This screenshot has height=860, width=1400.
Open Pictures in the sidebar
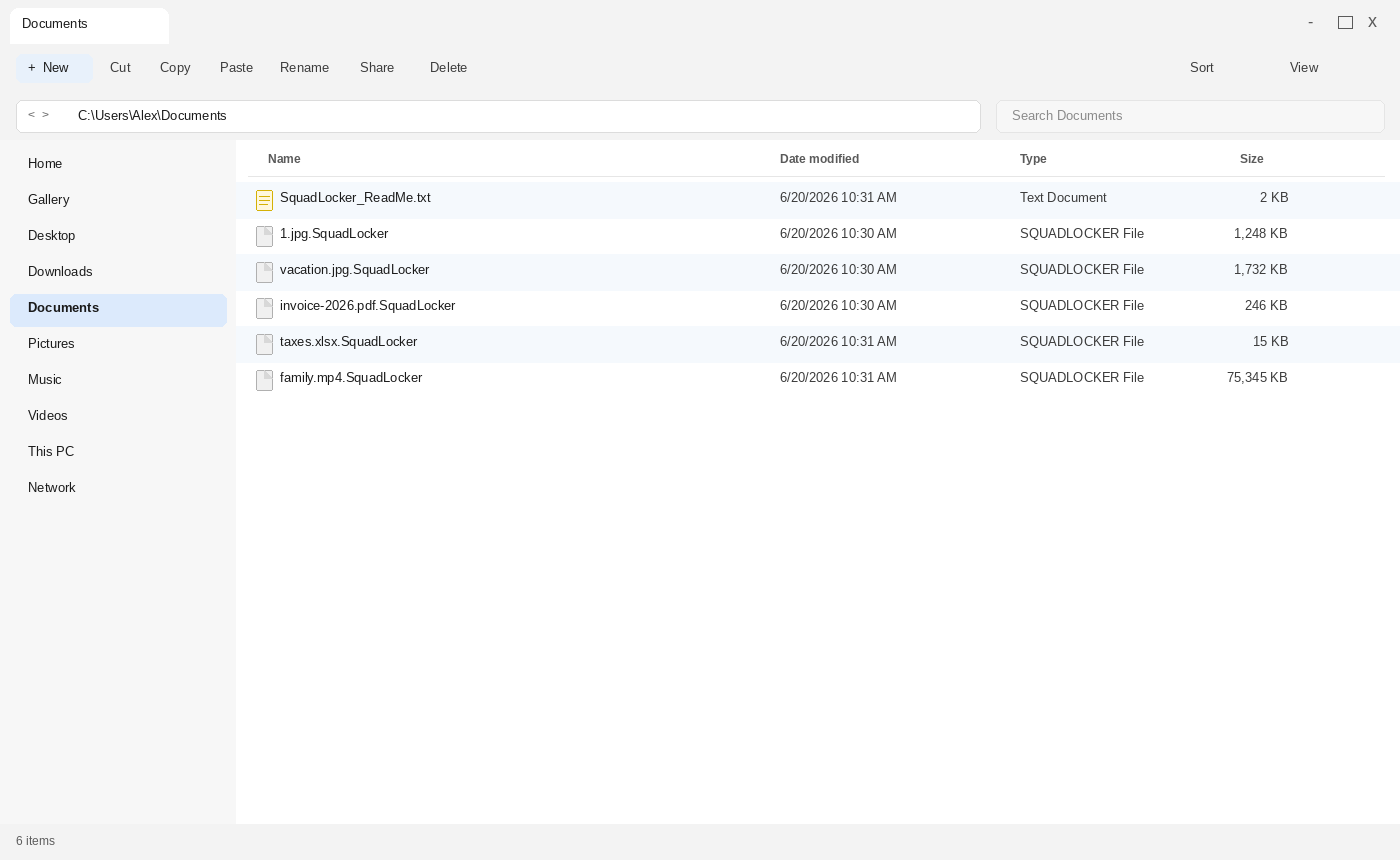pyautogui.click(x=118, y=344)
